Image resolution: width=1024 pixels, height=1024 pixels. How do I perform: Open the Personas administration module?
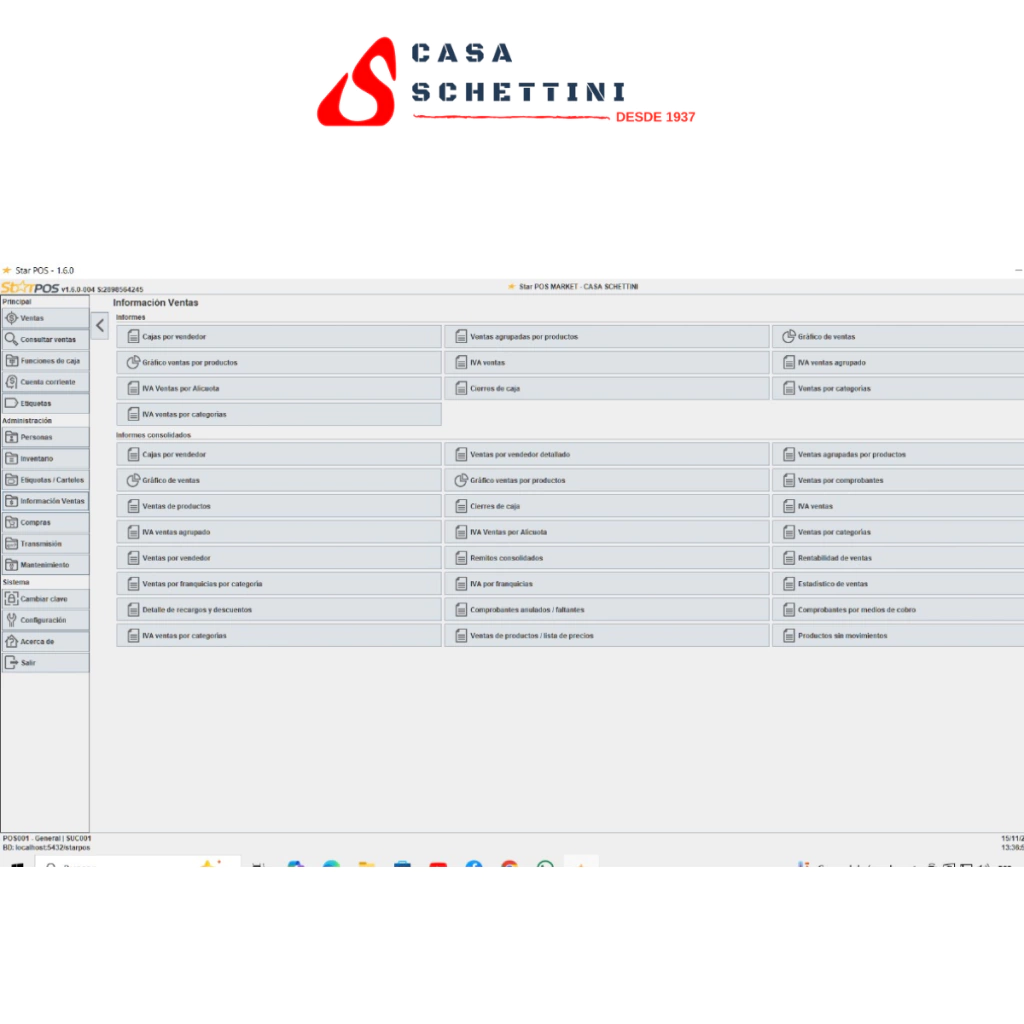(12, 437)
